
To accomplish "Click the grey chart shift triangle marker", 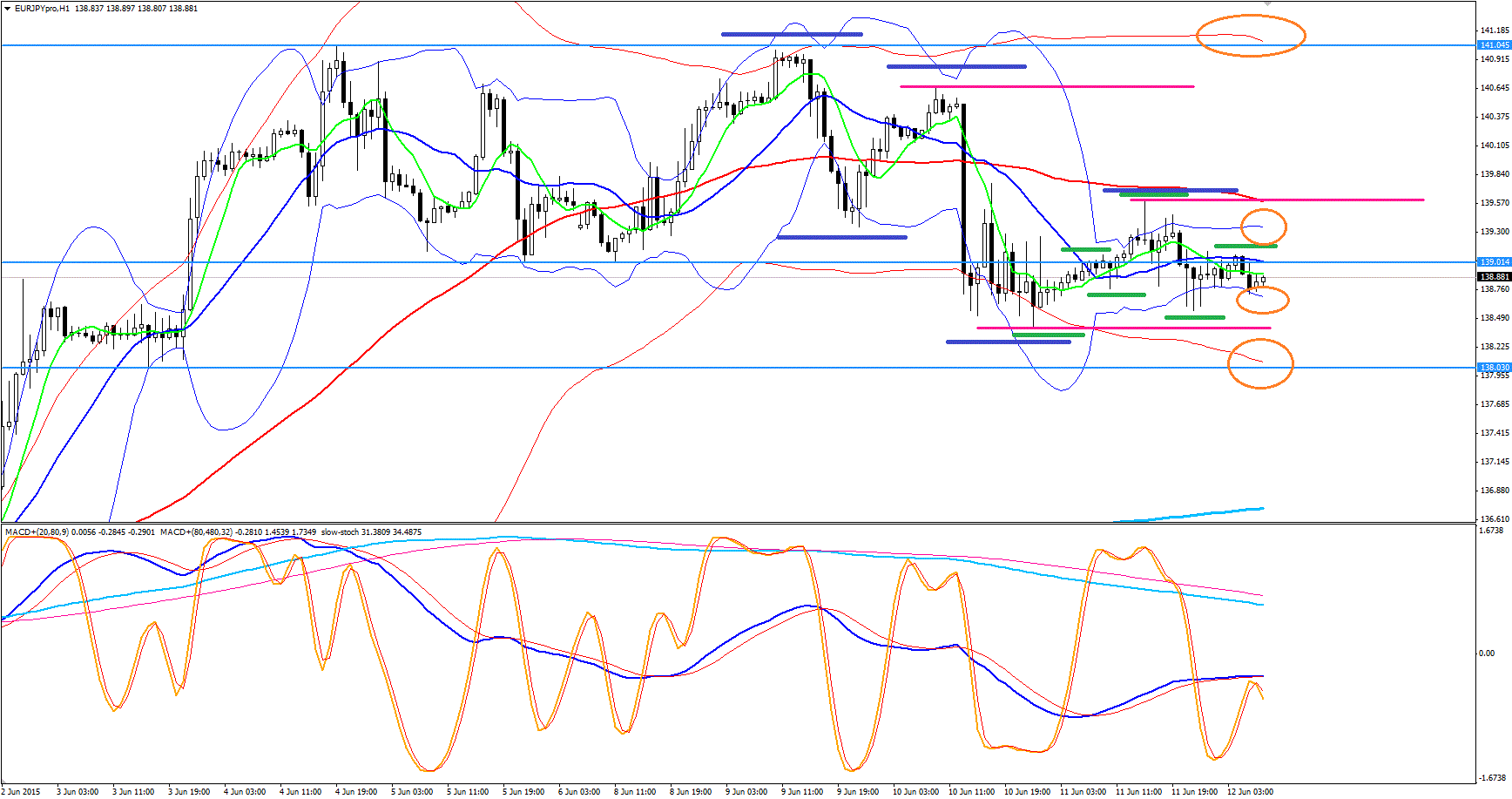I will pos(1267,3).
